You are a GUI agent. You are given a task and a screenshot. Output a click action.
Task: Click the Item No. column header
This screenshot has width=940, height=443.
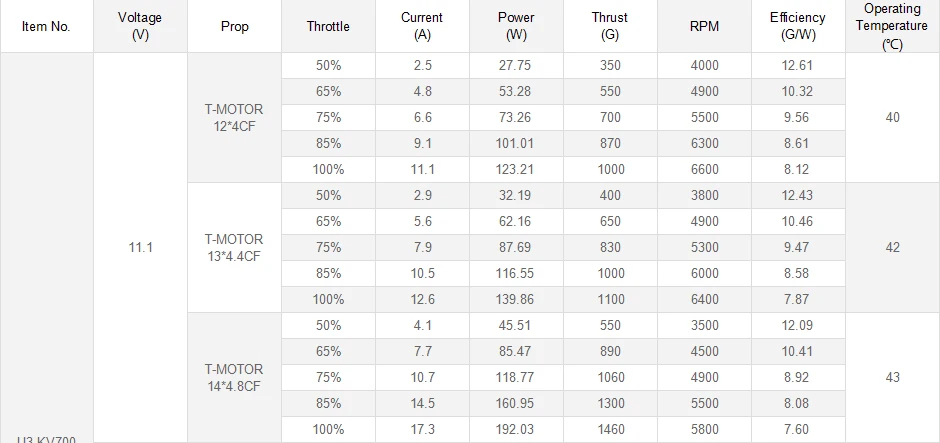[46, 26]
